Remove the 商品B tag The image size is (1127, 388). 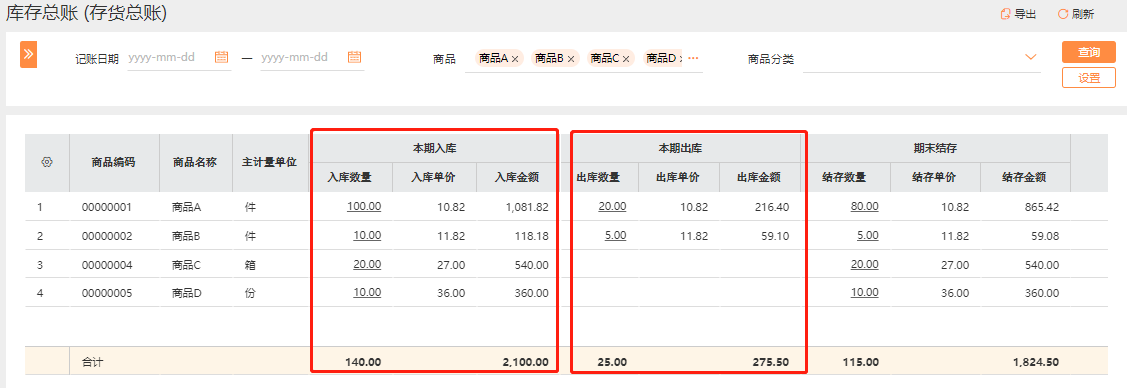(x=571, y=59)
